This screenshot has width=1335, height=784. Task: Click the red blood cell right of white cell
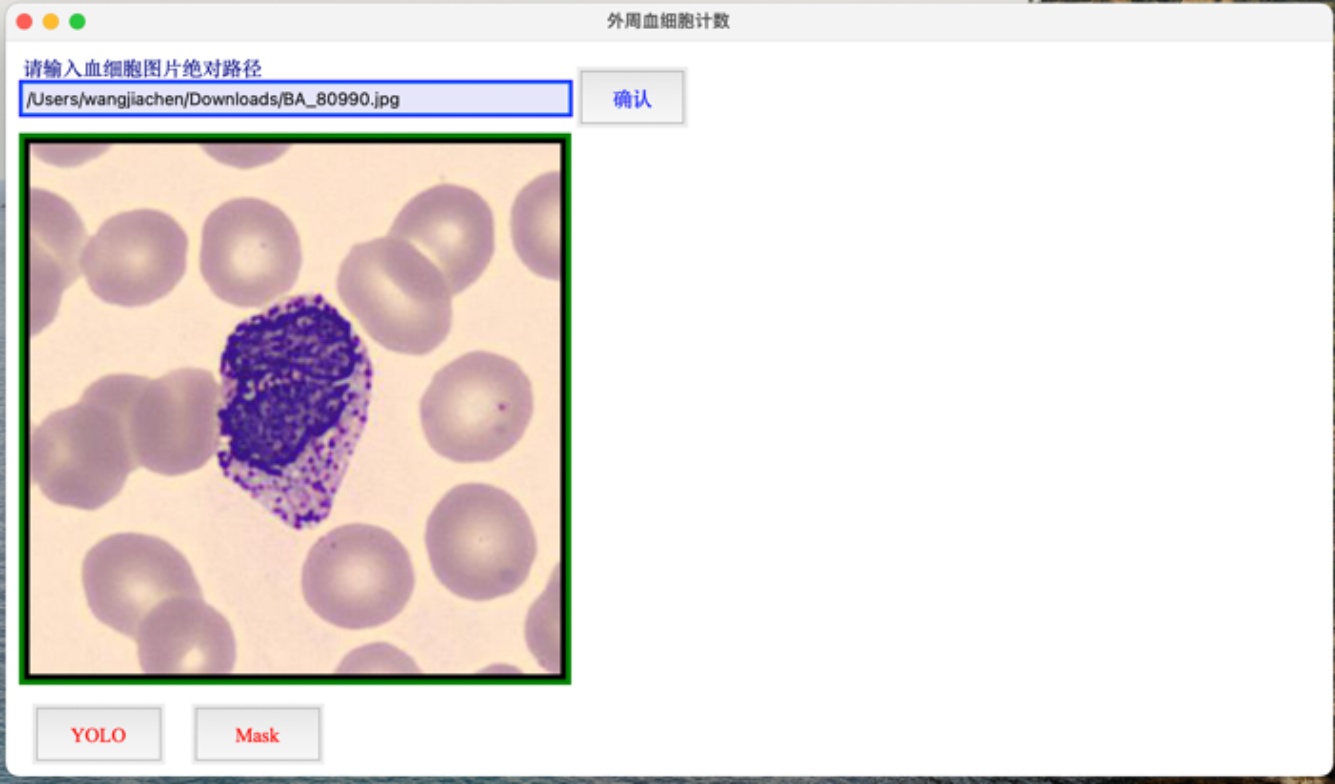point(475,405)
